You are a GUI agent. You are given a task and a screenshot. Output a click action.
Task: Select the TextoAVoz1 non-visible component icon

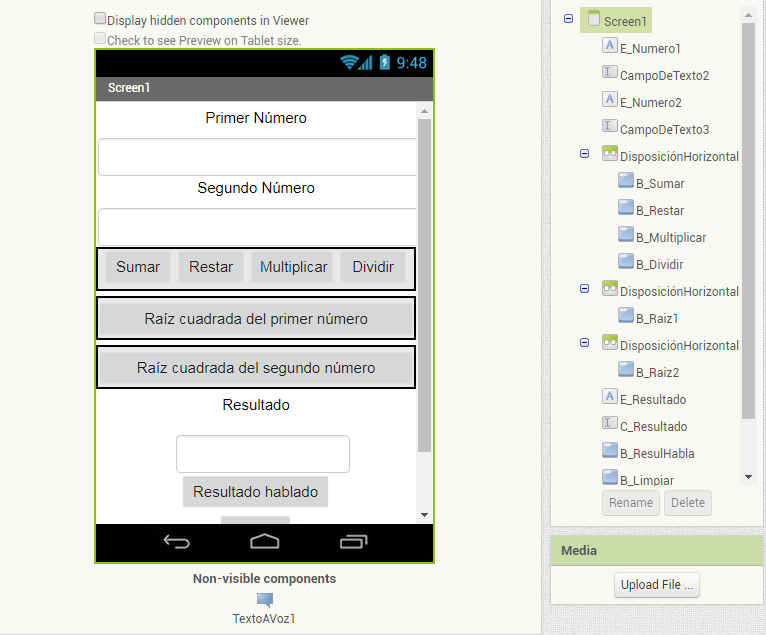click(265, 600)
